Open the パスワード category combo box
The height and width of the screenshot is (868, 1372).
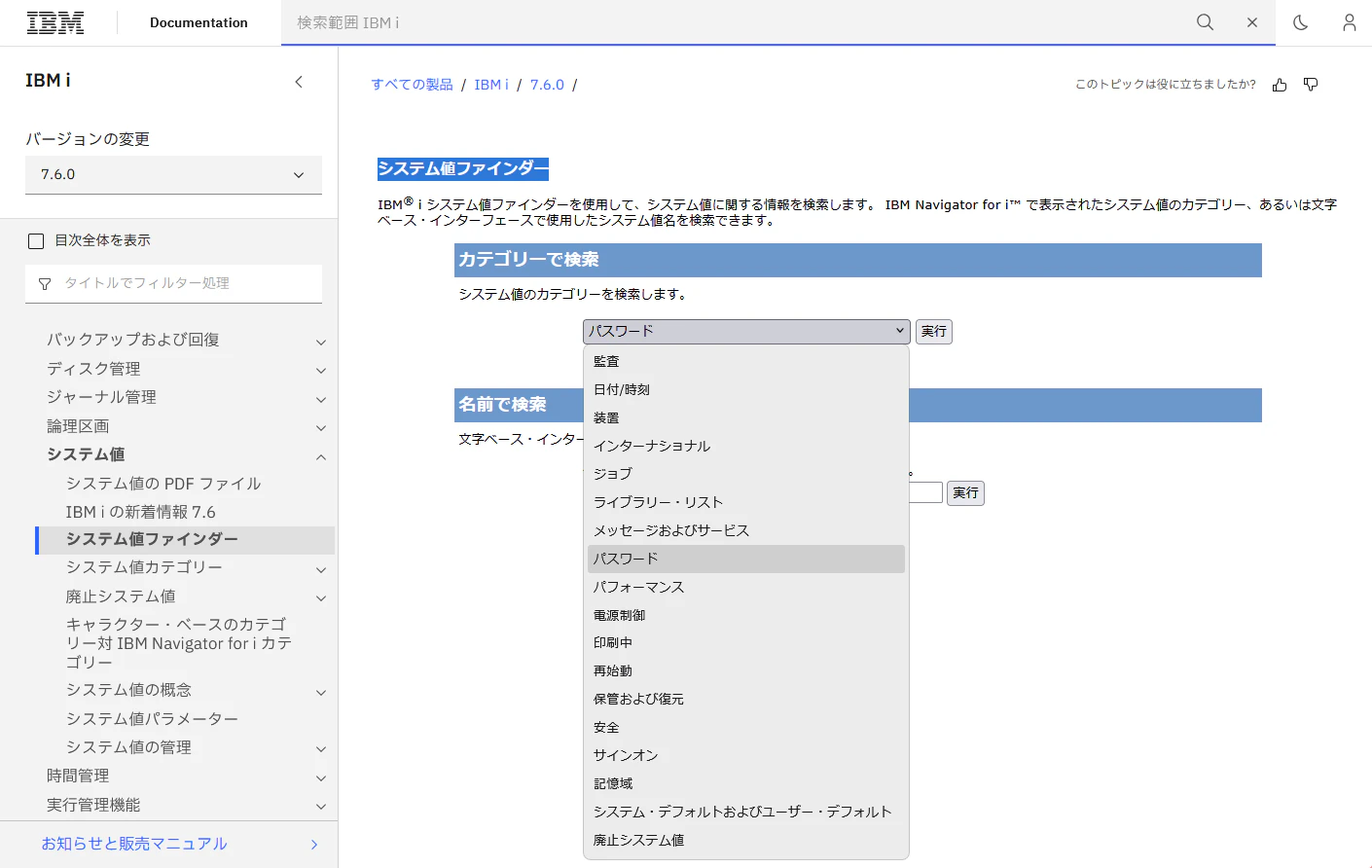(x=746, y=332)
